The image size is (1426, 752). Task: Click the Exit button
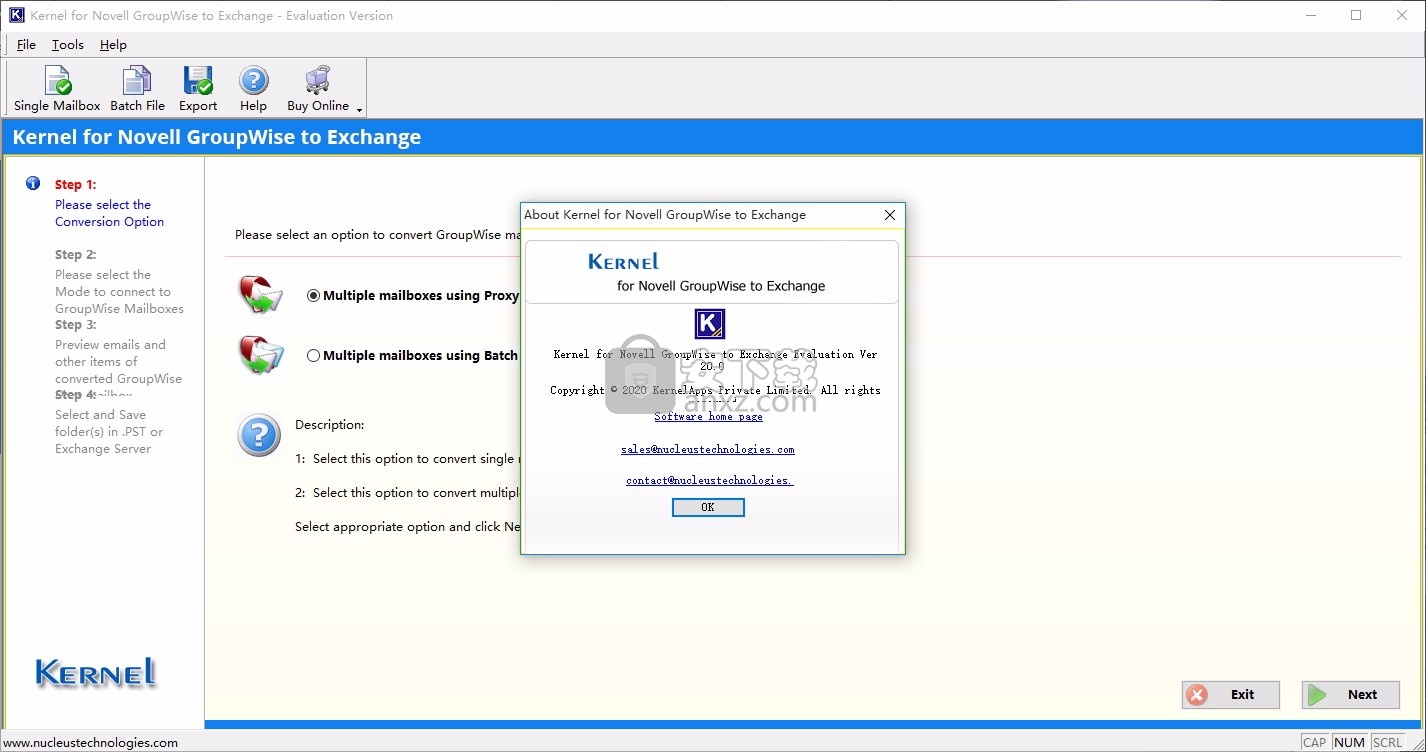coord(1231,695)
